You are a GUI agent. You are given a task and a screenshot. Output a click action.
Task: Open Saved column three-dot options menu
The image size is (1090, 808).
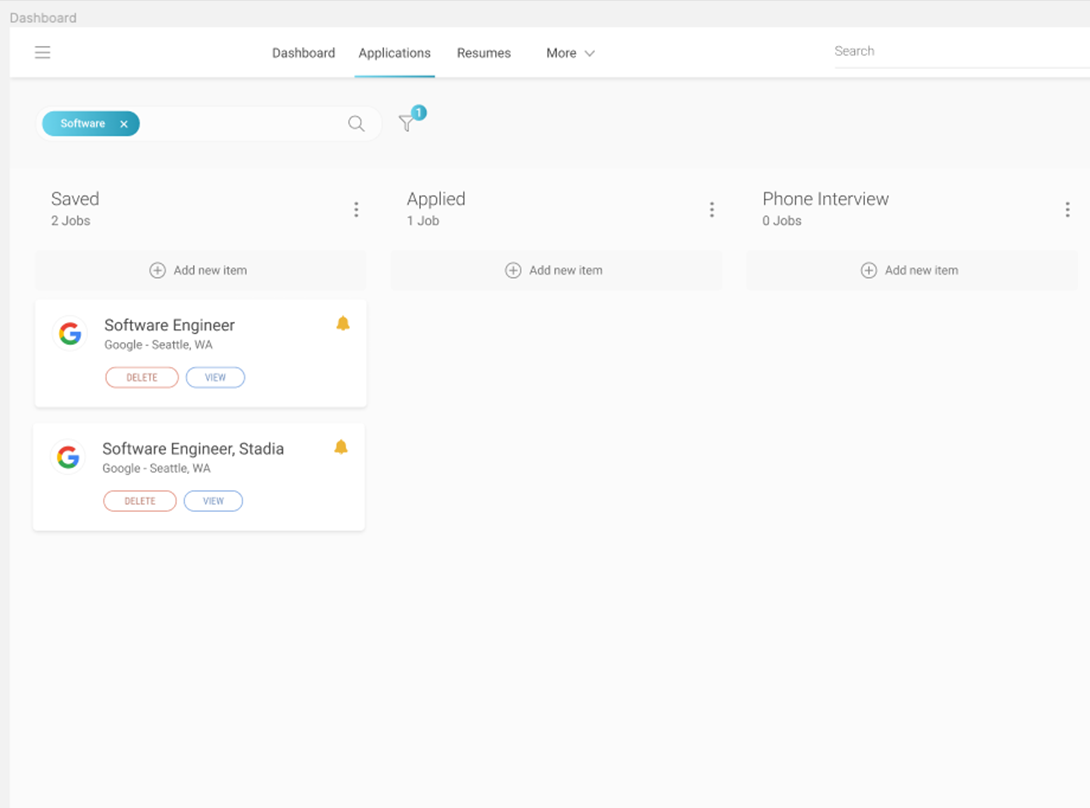click(x=356, y=209)
